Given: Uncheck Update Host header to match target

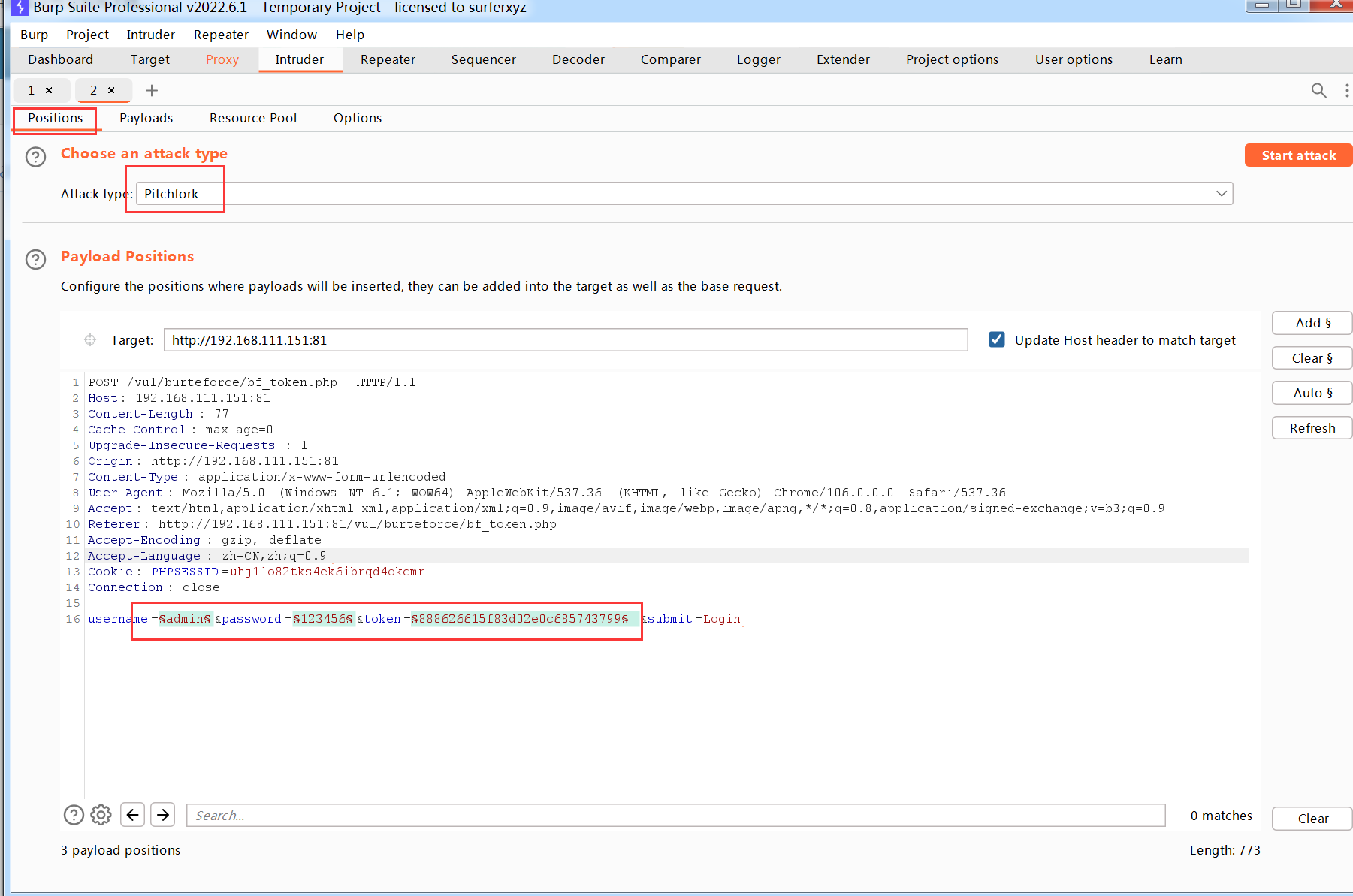Looking at the screenshot, I should coord(997,339).
